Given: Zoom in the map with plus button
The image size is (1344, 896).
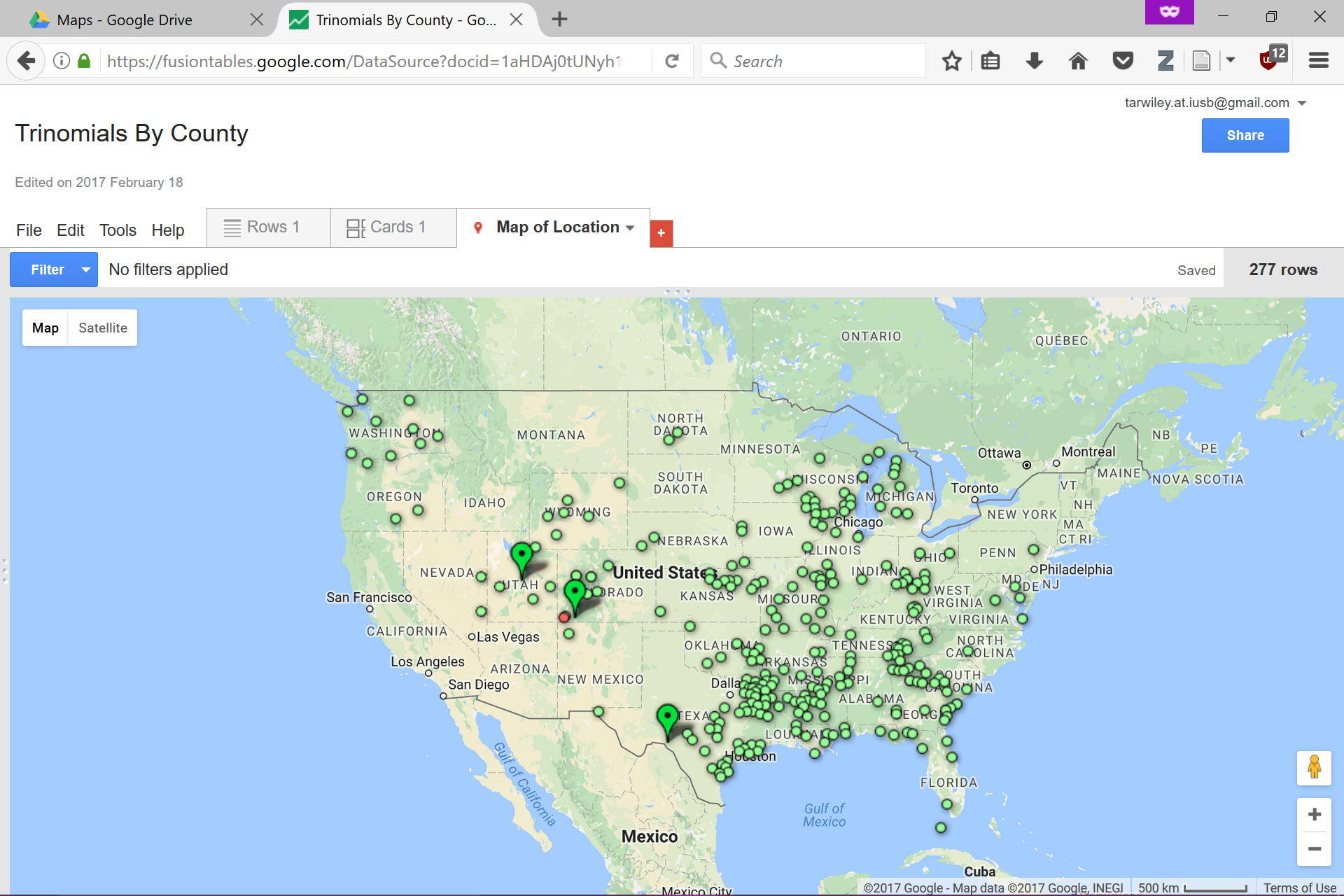Looking at the screenshot, I should [x=1314, y=815].
